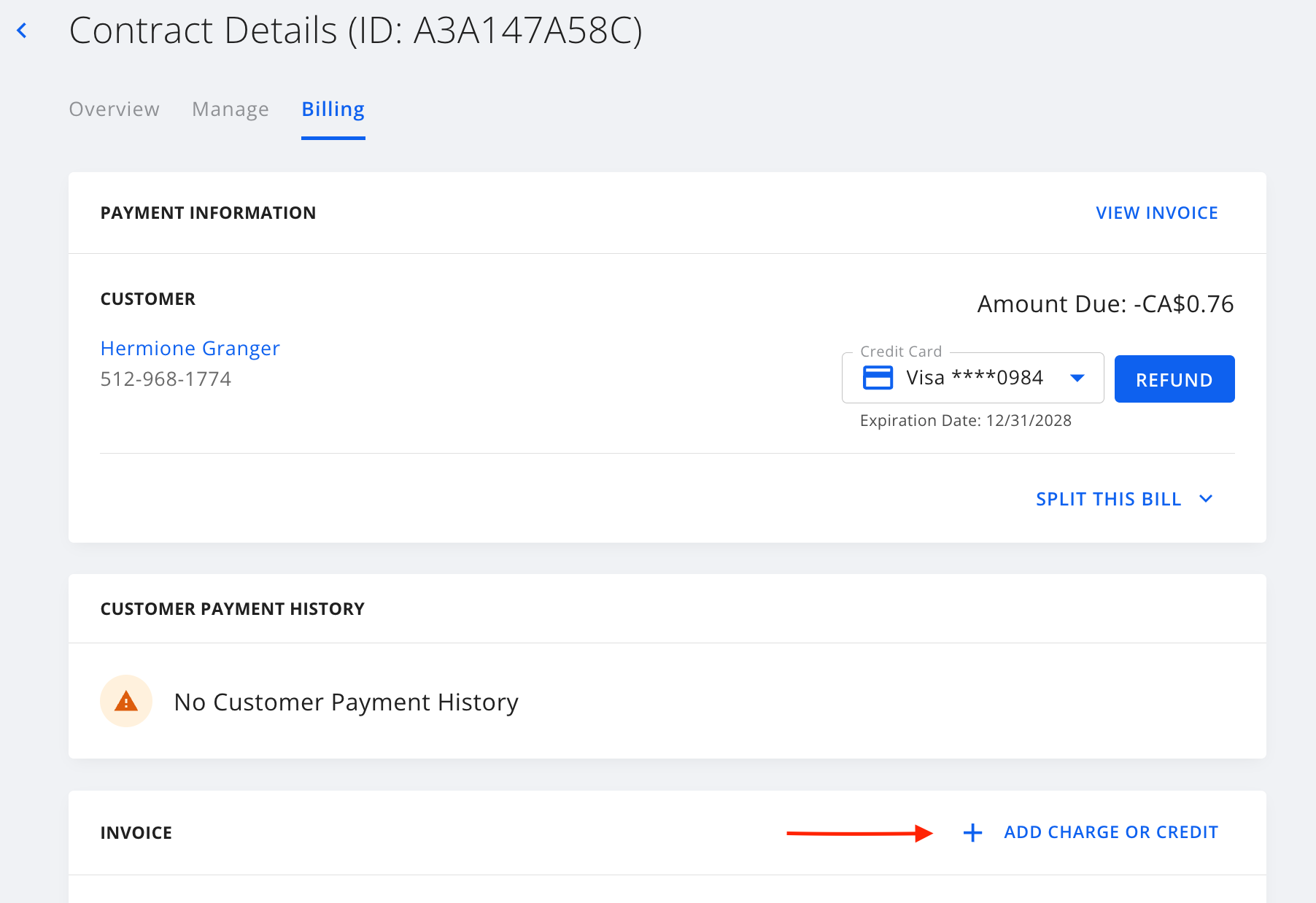Click ADD CHARGE OR CREDIT
Screen dimensions: 1316x903
[x=1110, y=832]
